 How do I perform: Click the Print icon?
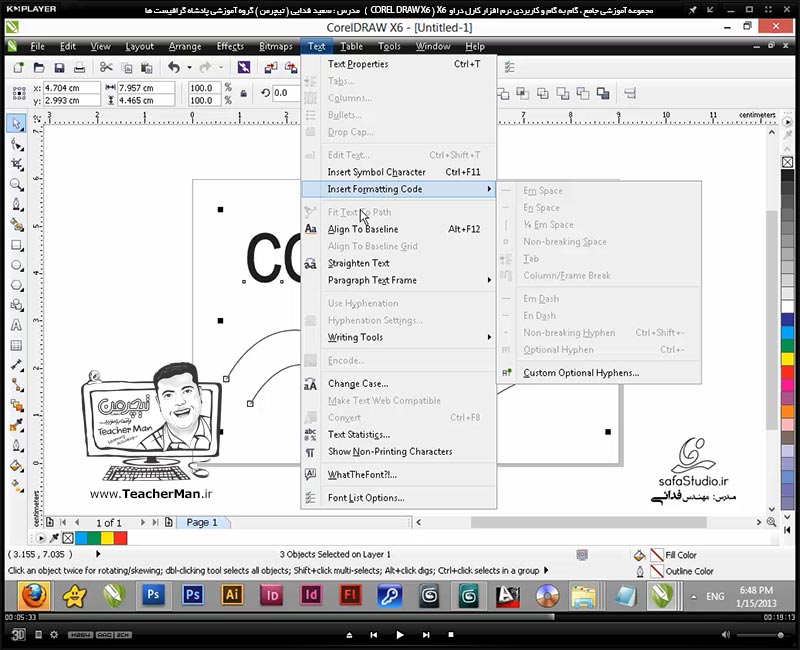[x=79, y=67]
